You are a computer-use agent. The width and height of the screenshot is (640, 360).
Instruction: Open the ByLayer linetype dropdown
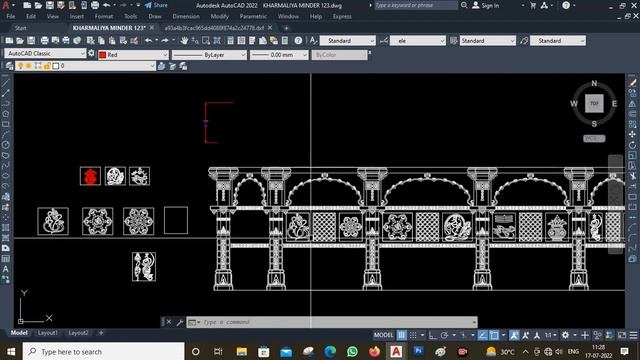coord(209,54)
